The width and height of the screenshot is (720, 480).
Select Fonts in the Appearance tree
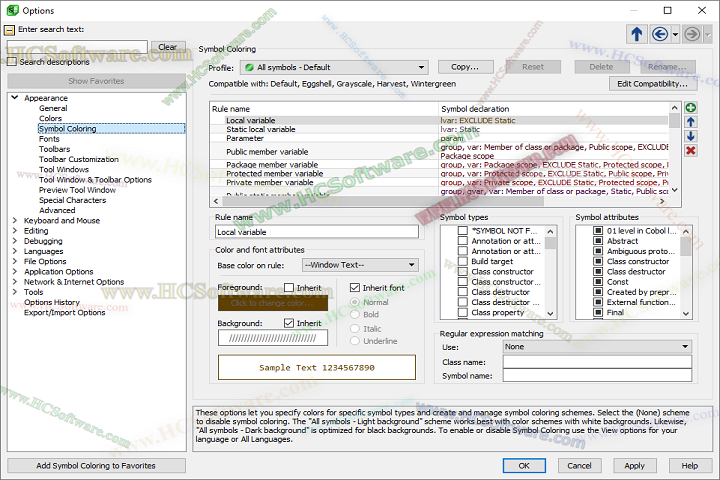pyautogui.click(x=49, y=140)
